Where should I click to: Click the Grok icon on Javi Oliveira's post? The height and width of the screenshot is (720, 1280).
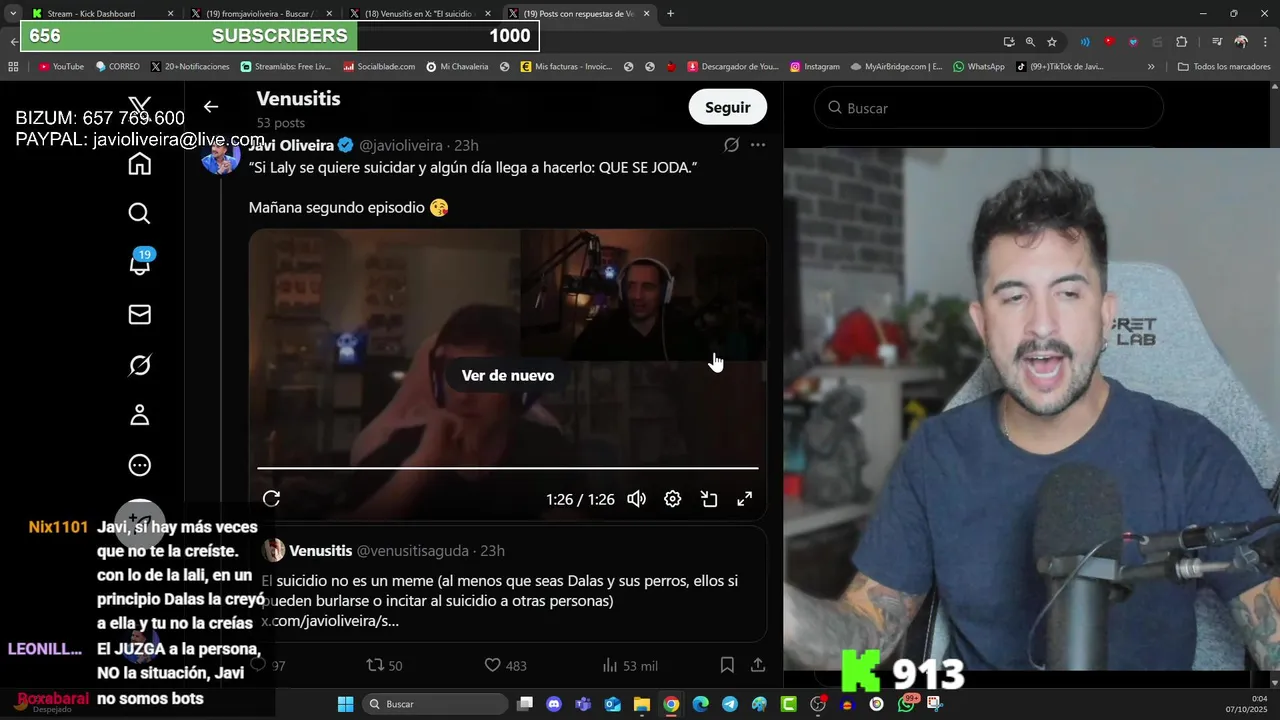731,145
